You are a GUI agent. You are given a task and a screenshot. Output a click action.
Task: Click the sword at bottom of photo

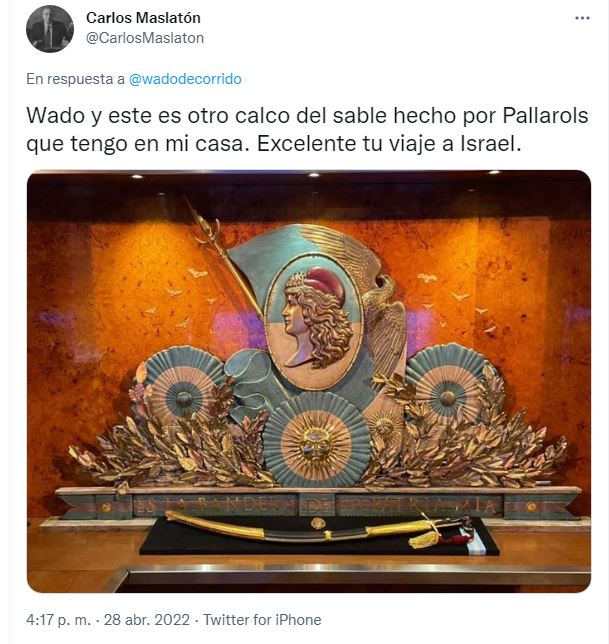pyautogui.click(x=318, y=530)
